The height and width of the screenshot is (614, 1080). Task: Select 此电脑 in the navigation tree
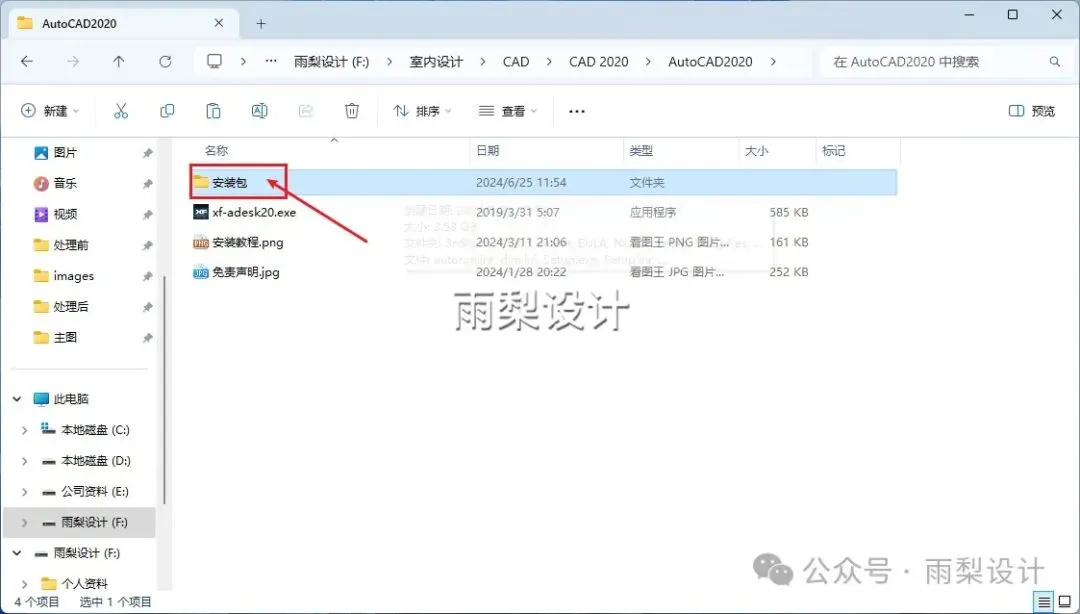pos(71,399)
